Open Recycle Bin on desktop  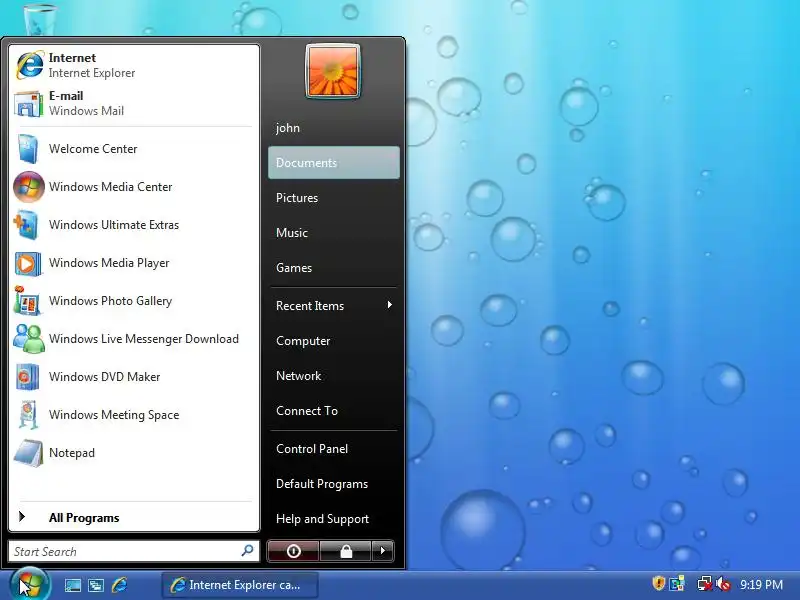point(40,18)
